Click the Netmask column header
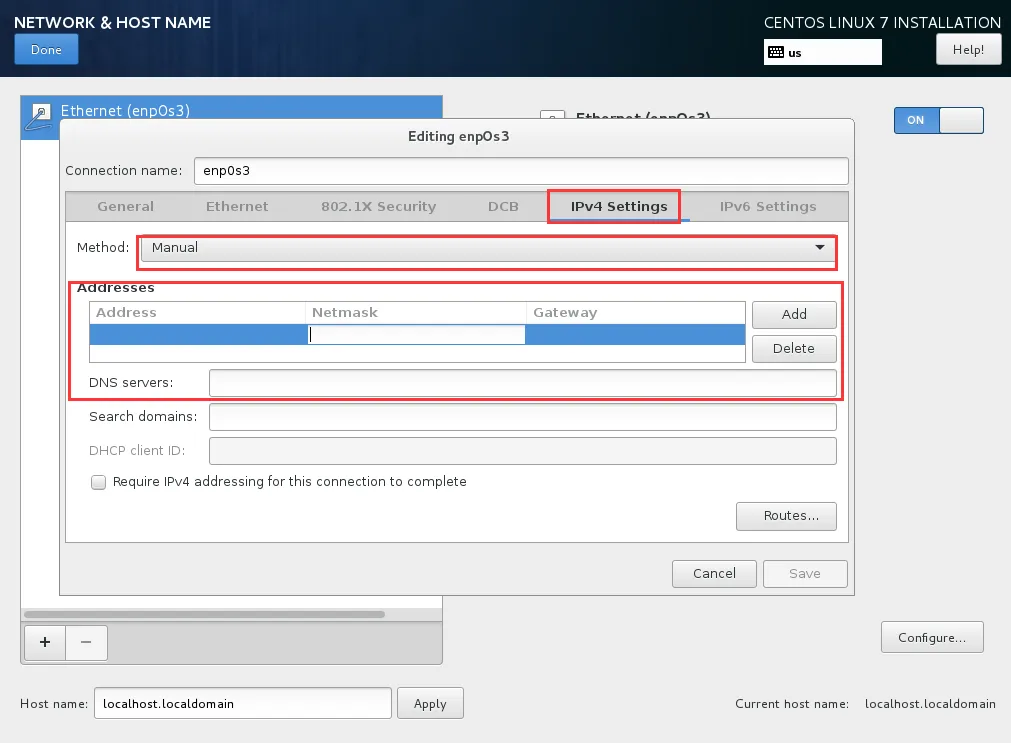 [416, 313]
